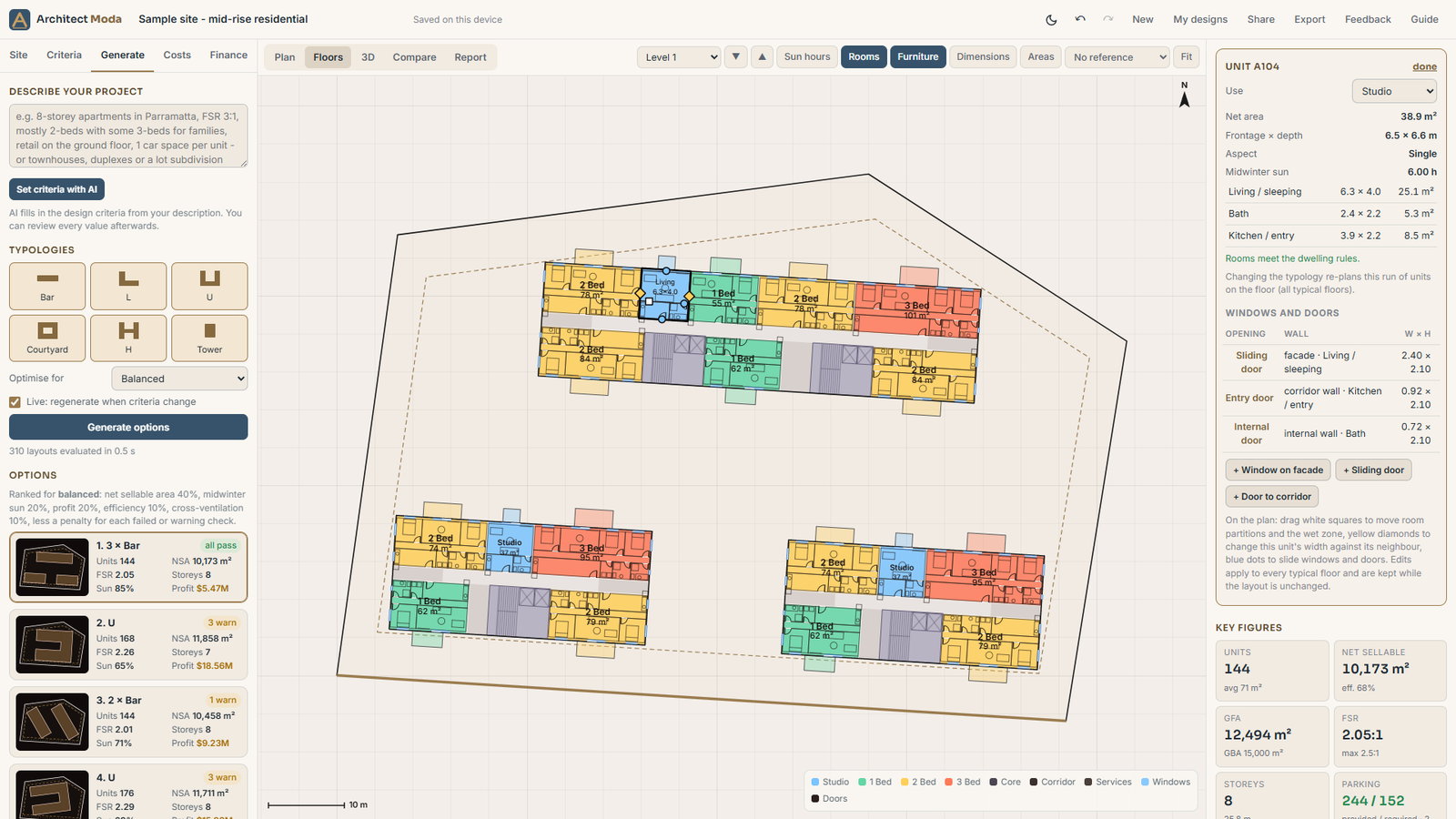Viewport: 1456px width, 819px height.
Task: Switch to the Criteria tab
Action: pyautogui.click(x=64, y=55)
